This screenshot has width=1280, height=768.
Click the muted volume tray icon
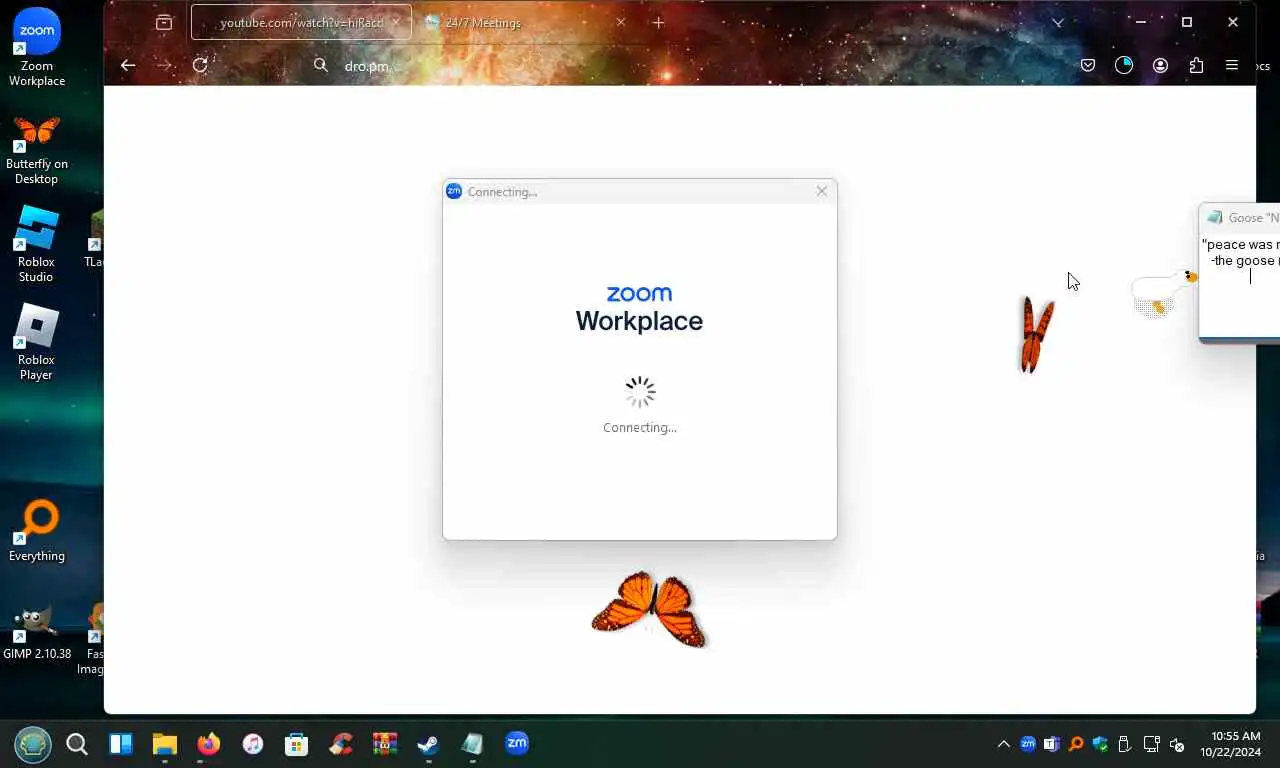pyautogui.click(x=1177, y=744)
